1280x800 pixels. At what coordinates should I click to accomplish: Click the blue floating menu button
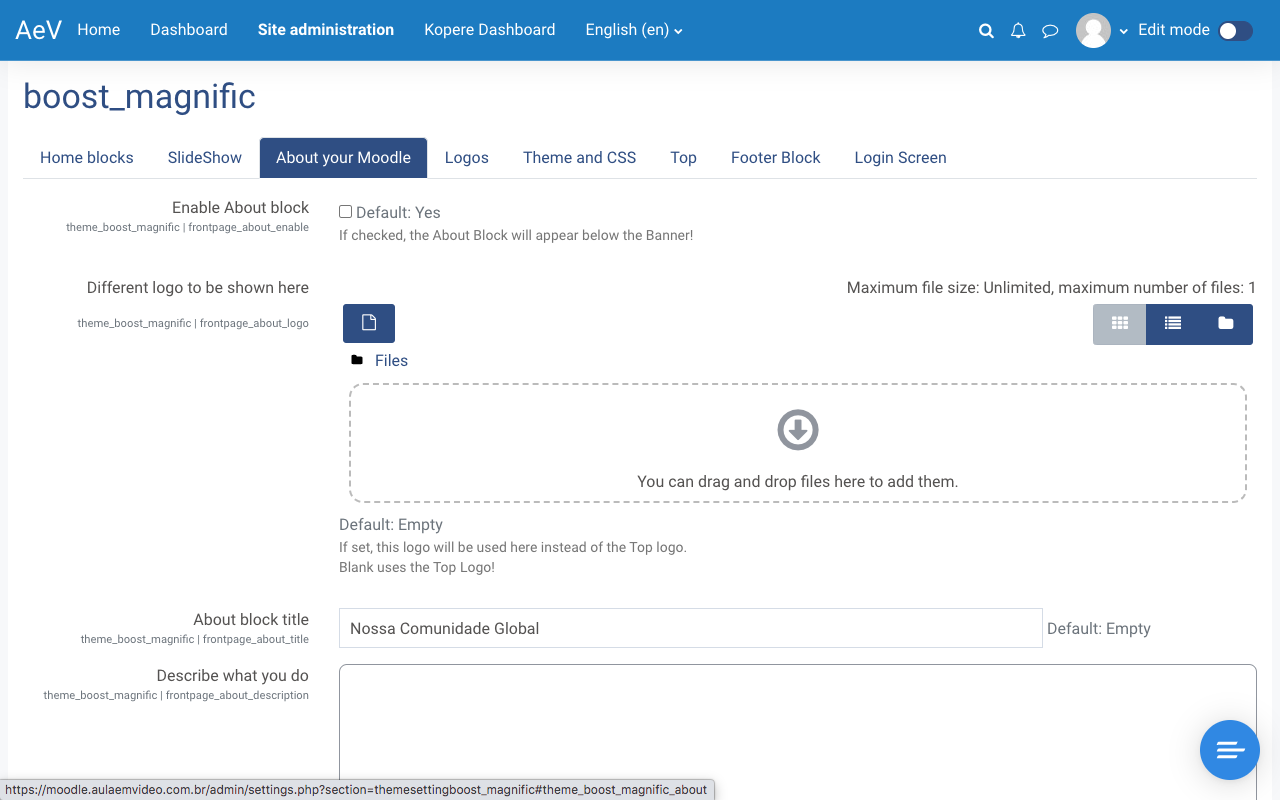(1229, 750)
